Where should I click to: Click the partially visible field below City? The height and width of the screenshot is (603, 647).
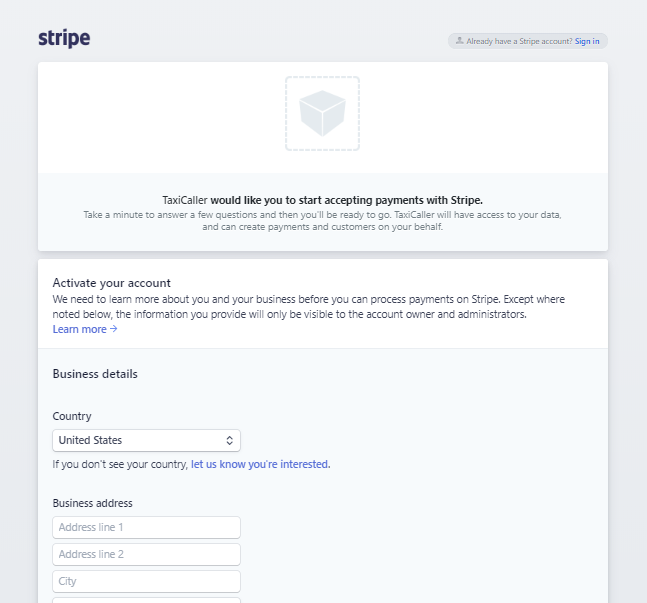pos(146,599)
